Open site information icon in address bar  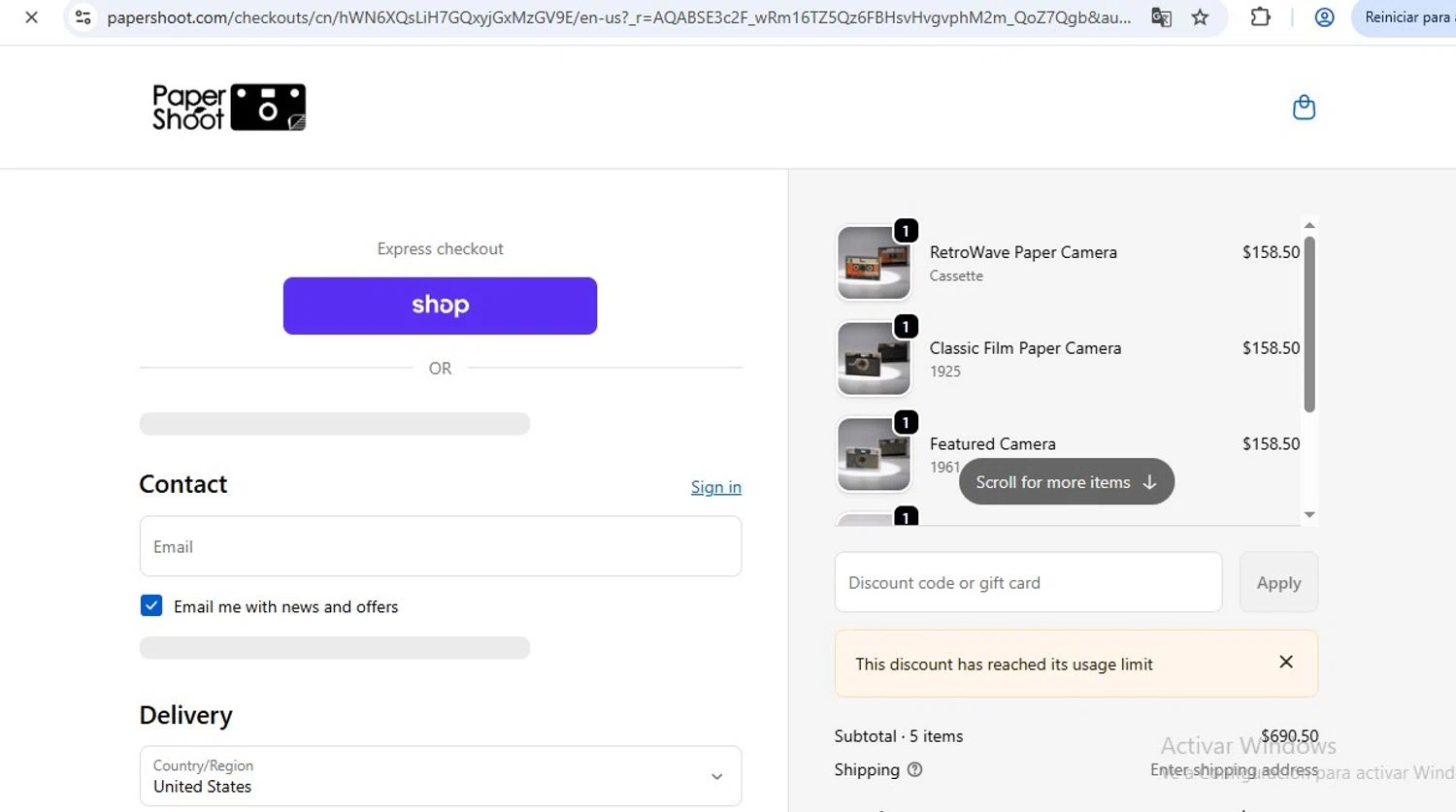(83, 17)
